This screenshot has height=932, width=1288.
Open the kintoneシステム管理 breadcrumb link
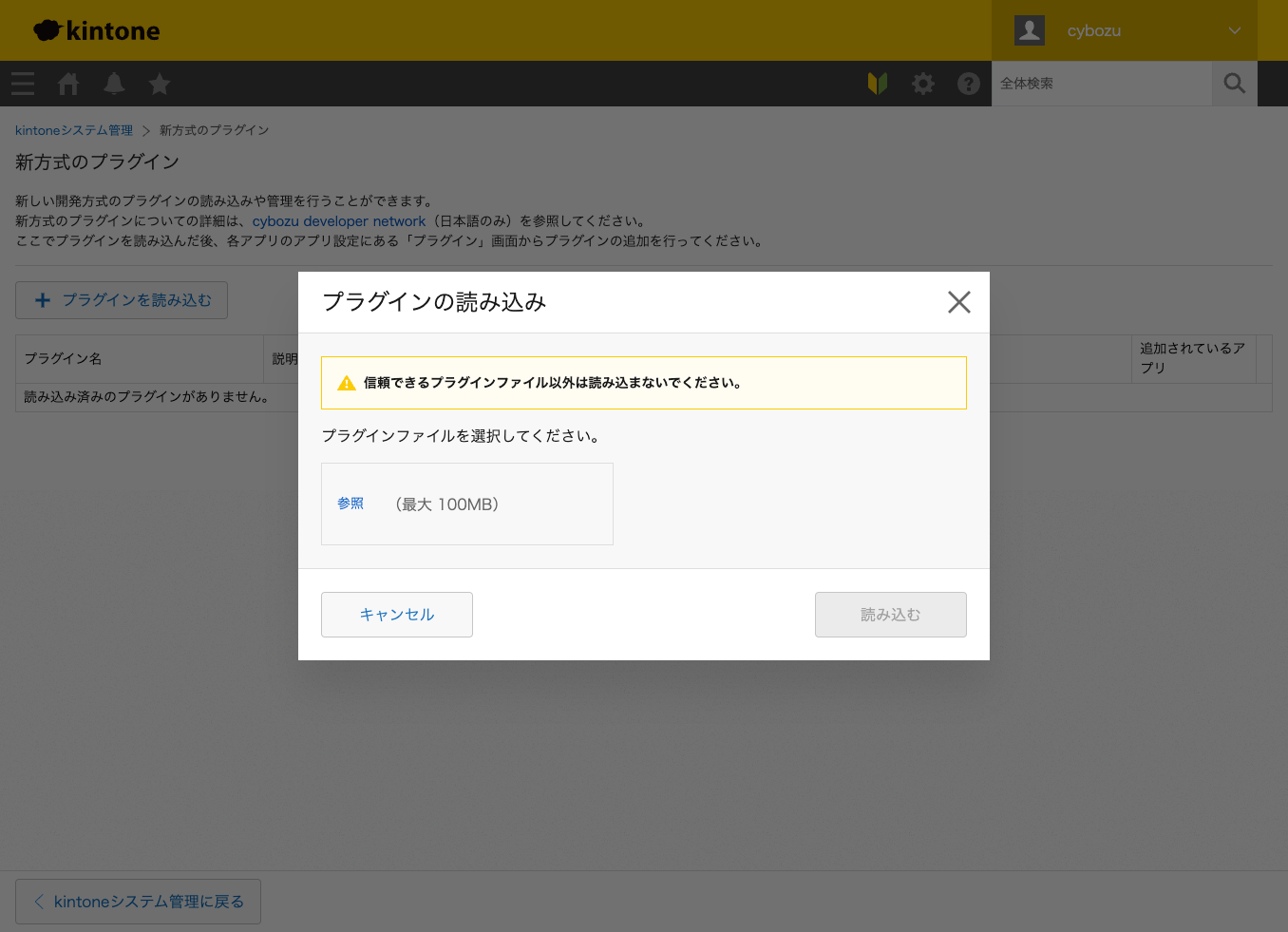74,130
